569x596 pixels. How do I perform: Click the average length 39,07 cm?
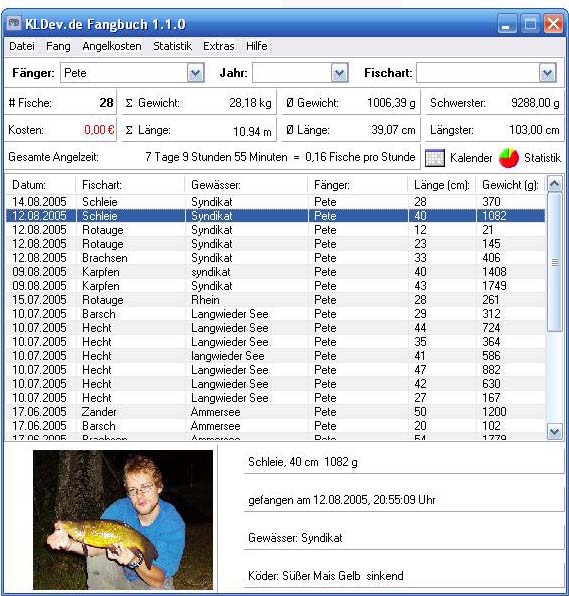(393, 130)
